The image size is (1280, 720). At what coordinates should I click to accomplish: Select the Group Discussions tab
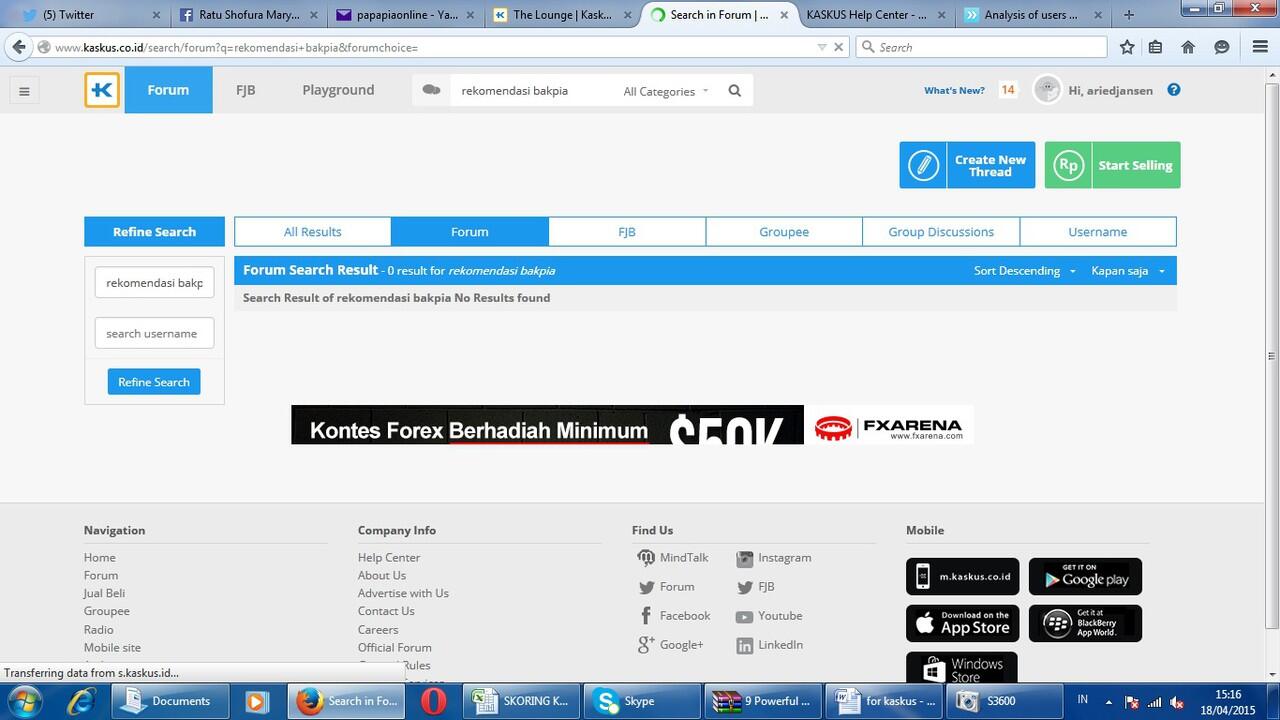[x=941, y=232]
